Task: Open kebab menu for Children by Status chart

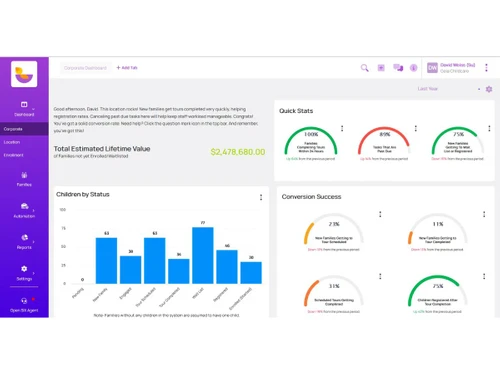Action: pyautogui.click(x=261, y=197)
